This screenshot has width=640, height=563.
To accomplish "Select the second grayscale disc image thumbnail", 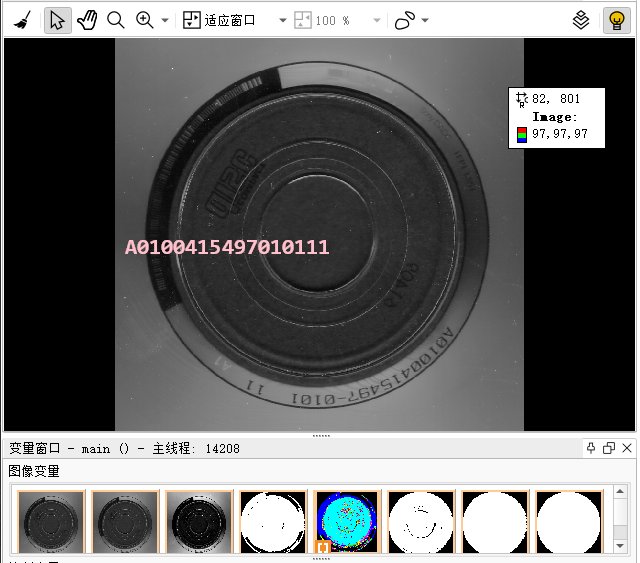I will pos(125,522).
